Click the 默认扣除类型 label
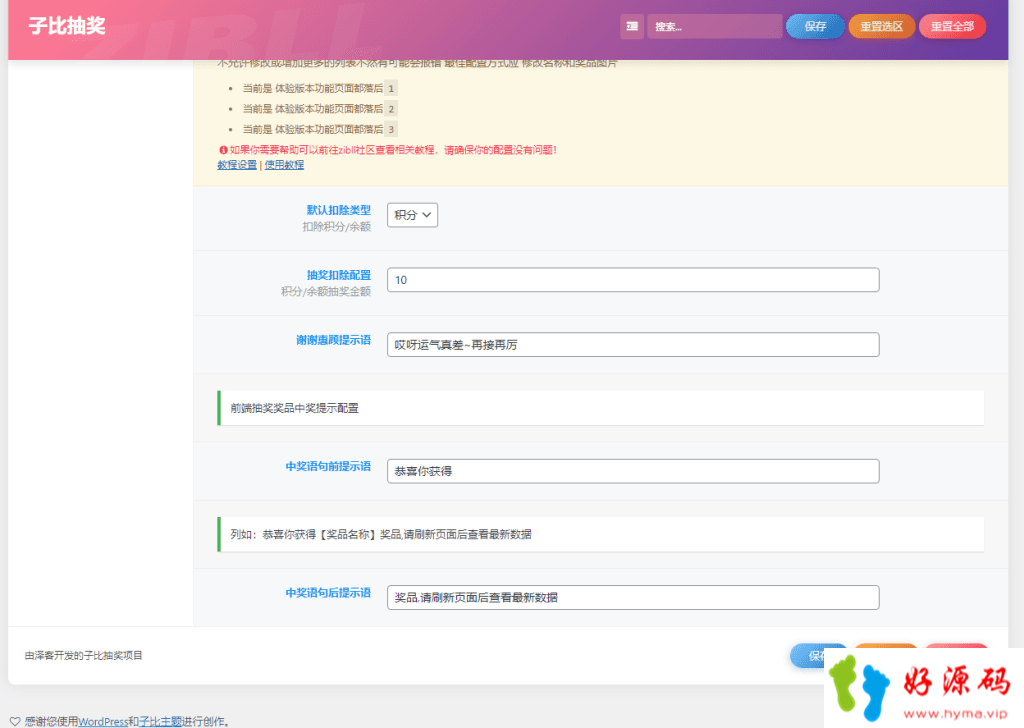The image size is (1024, 728). pyautogui.click(x=338, y=210)
